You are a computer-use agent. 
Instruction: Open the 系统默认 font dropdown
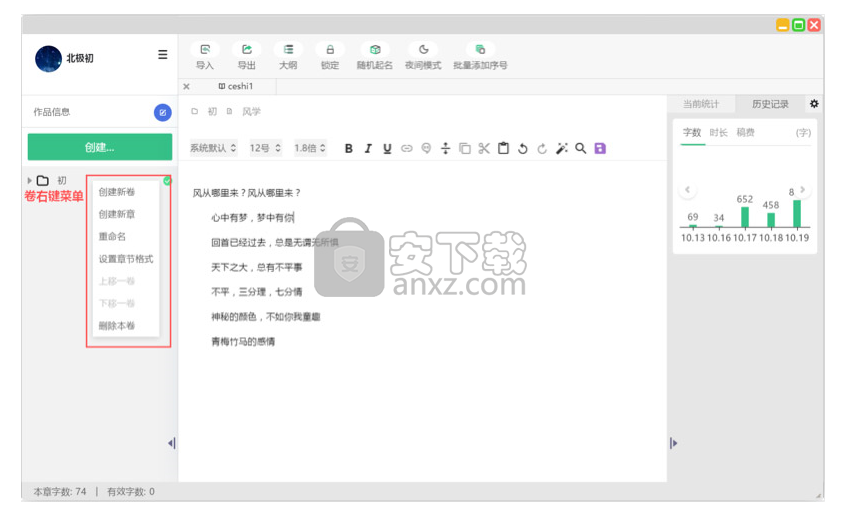[x=213, y=148]
